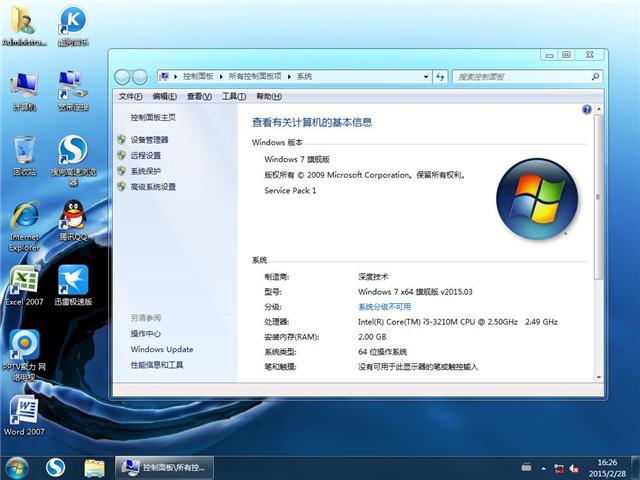
Task: Launch the Kugou music desktop shortcut
Action: [73, 26]
